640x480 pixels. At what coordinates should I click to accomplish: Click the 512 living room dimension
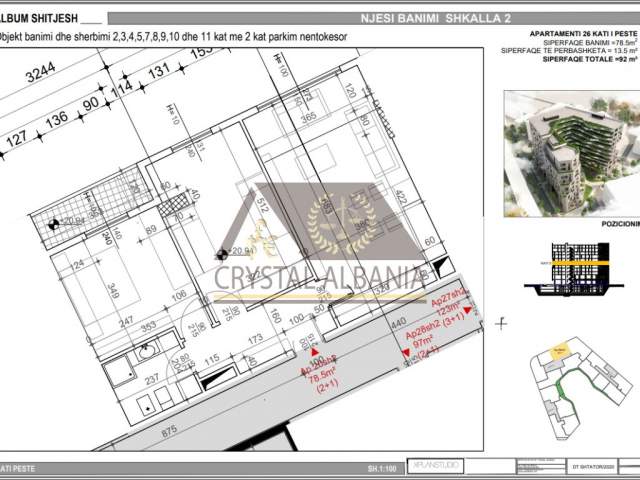point(262,205)
